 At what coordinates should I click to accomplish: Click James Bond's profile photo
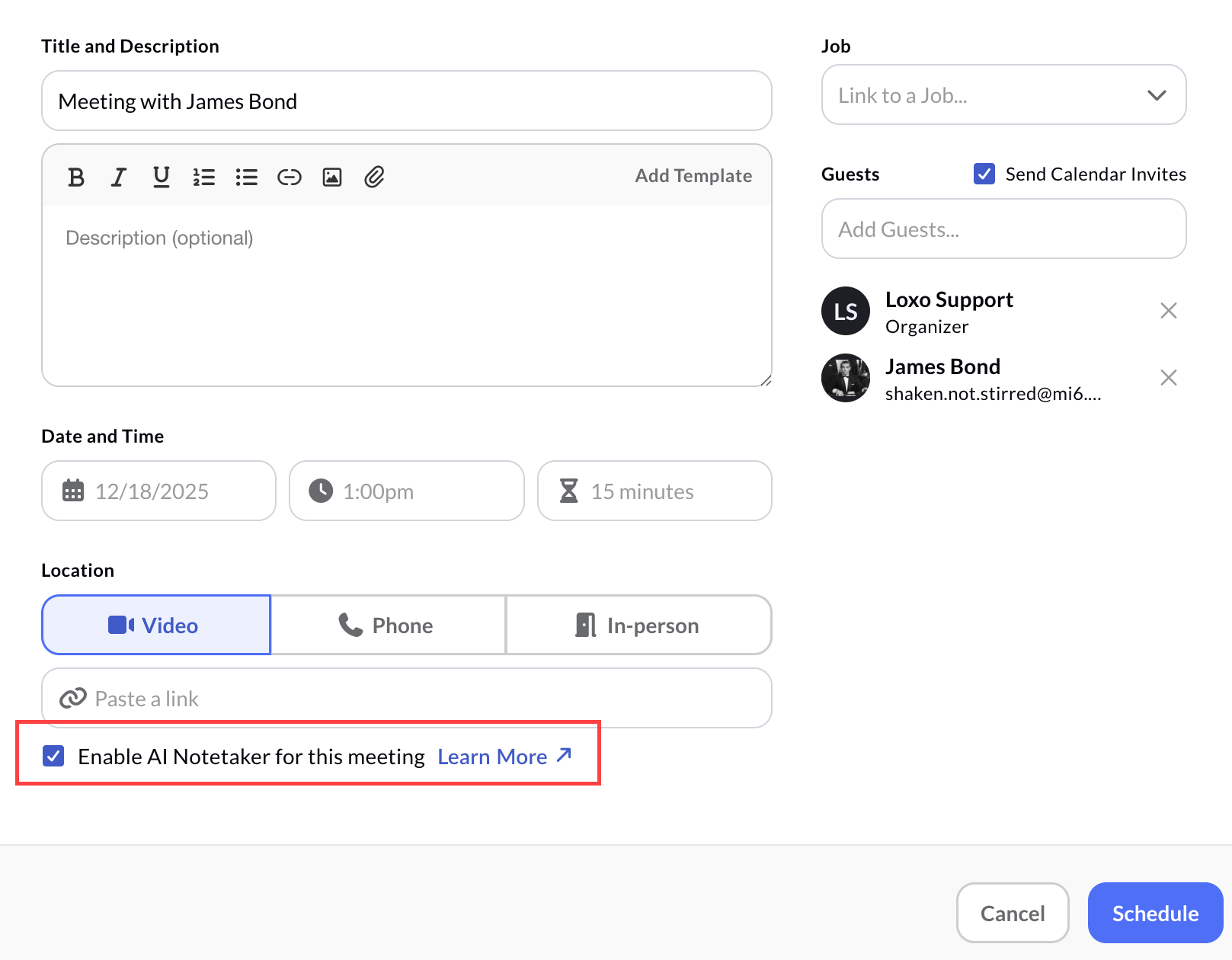tap(846, 378)
